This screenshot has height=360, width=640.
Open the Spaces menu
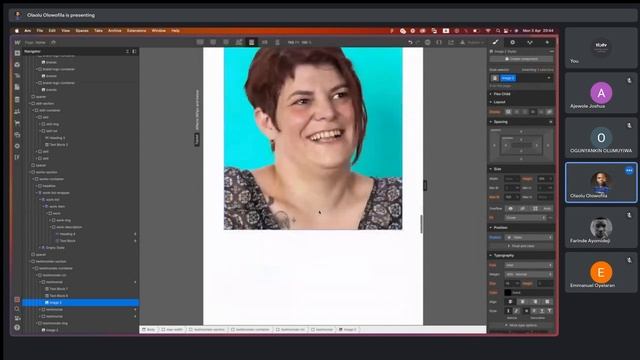[82, 31]
